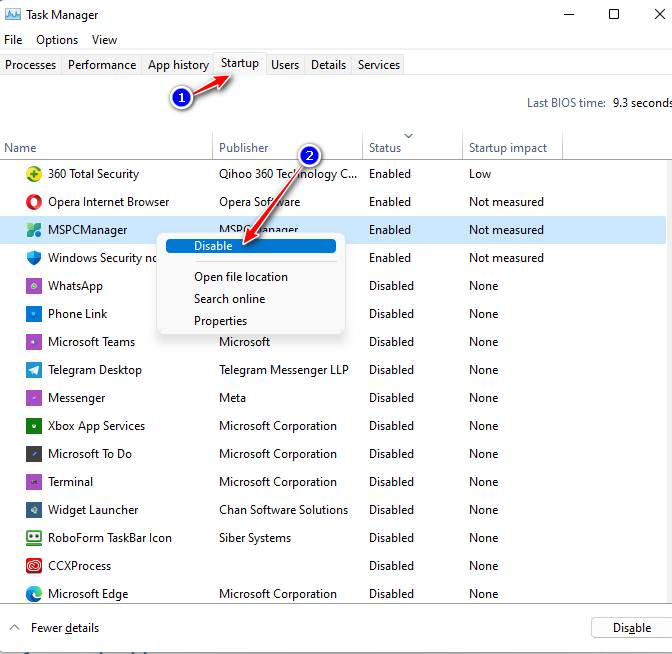
Task: Click the 360 Total Security icon
Action: [34, 174]
